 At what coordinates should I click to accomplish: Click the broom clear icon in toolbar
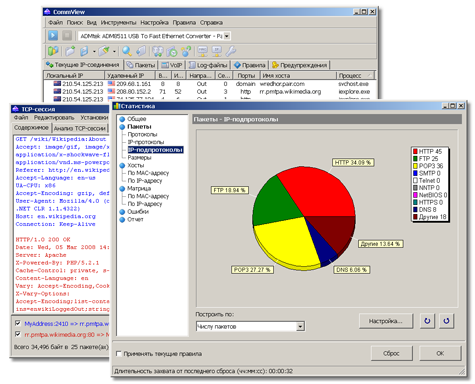104,51
